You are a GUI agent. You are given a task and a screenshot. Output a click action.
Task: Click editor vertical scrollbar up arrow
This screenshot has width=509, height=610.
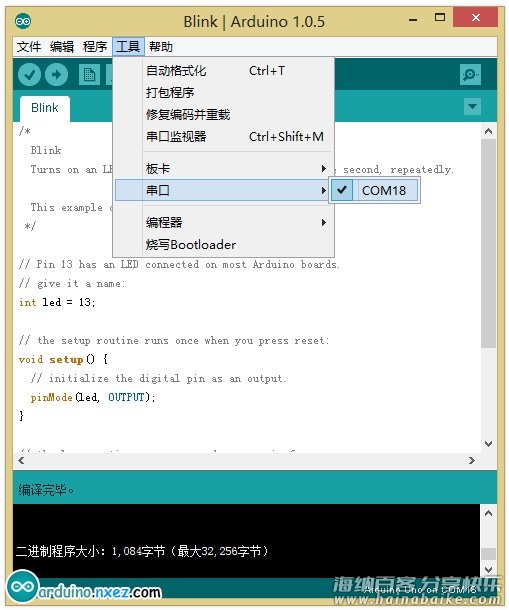pyautogui.click(x=488, y=131)
